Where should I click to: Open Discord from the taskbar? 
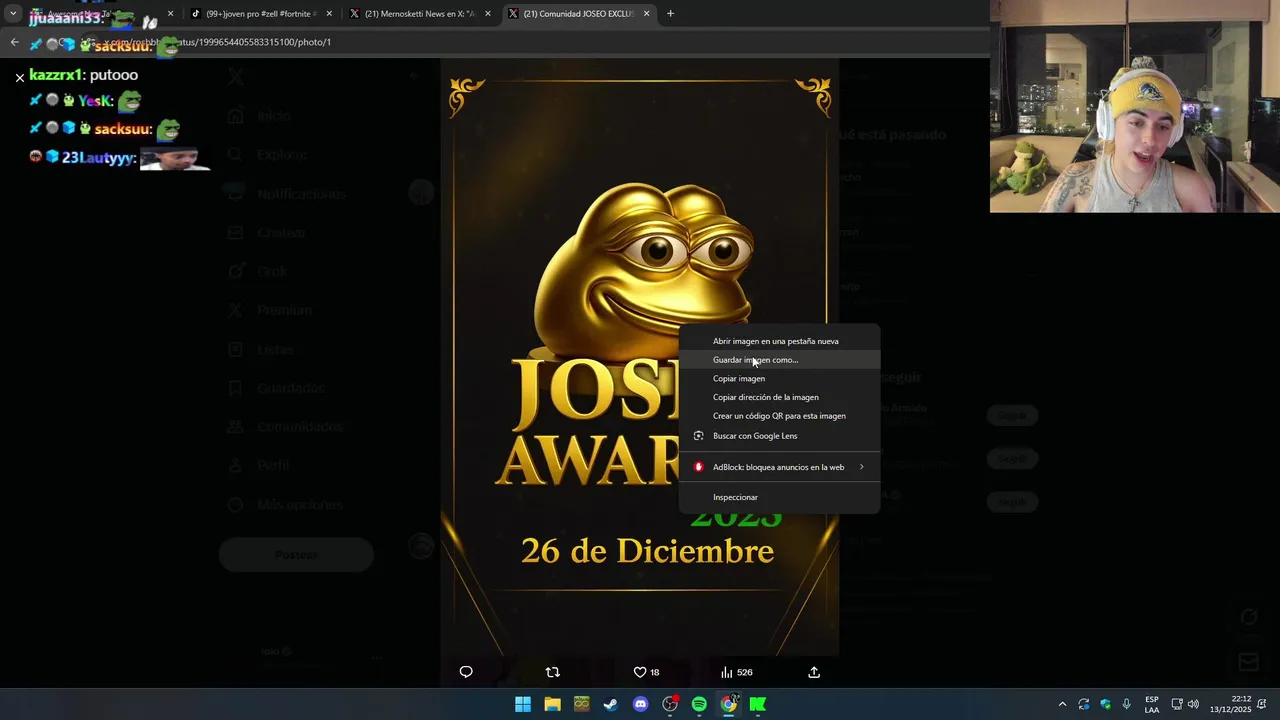(x=640, y=704)
